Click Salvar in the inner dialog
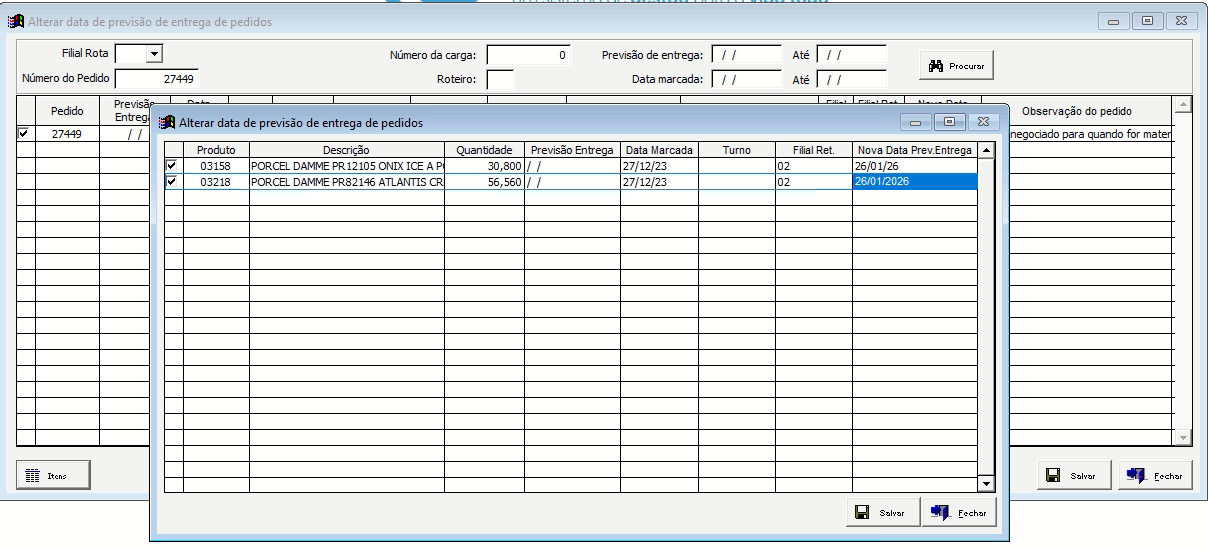1209x550 pixels. point(880,512)
